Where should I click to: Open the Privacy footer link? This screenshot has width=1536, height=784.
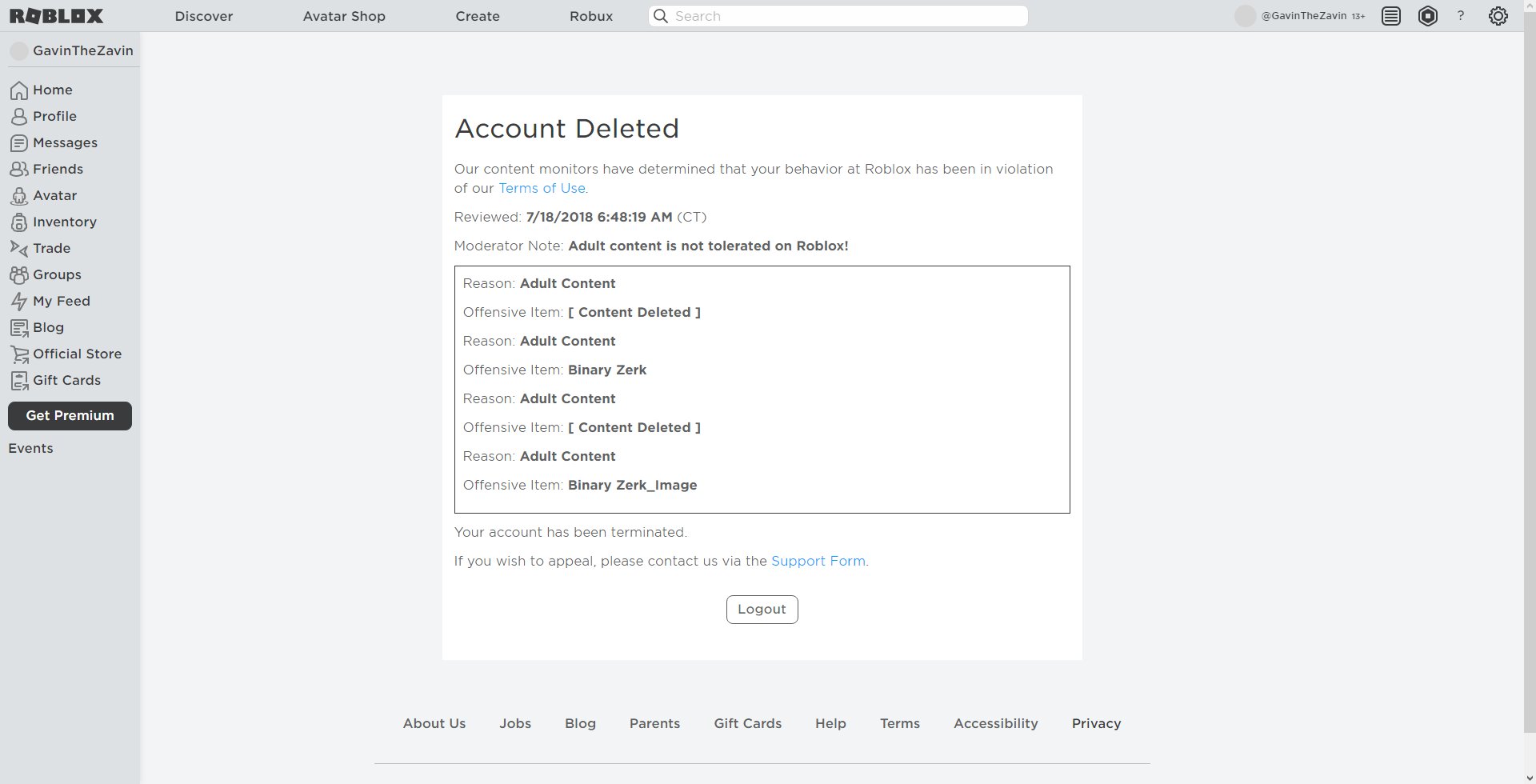pos(1096,724)
